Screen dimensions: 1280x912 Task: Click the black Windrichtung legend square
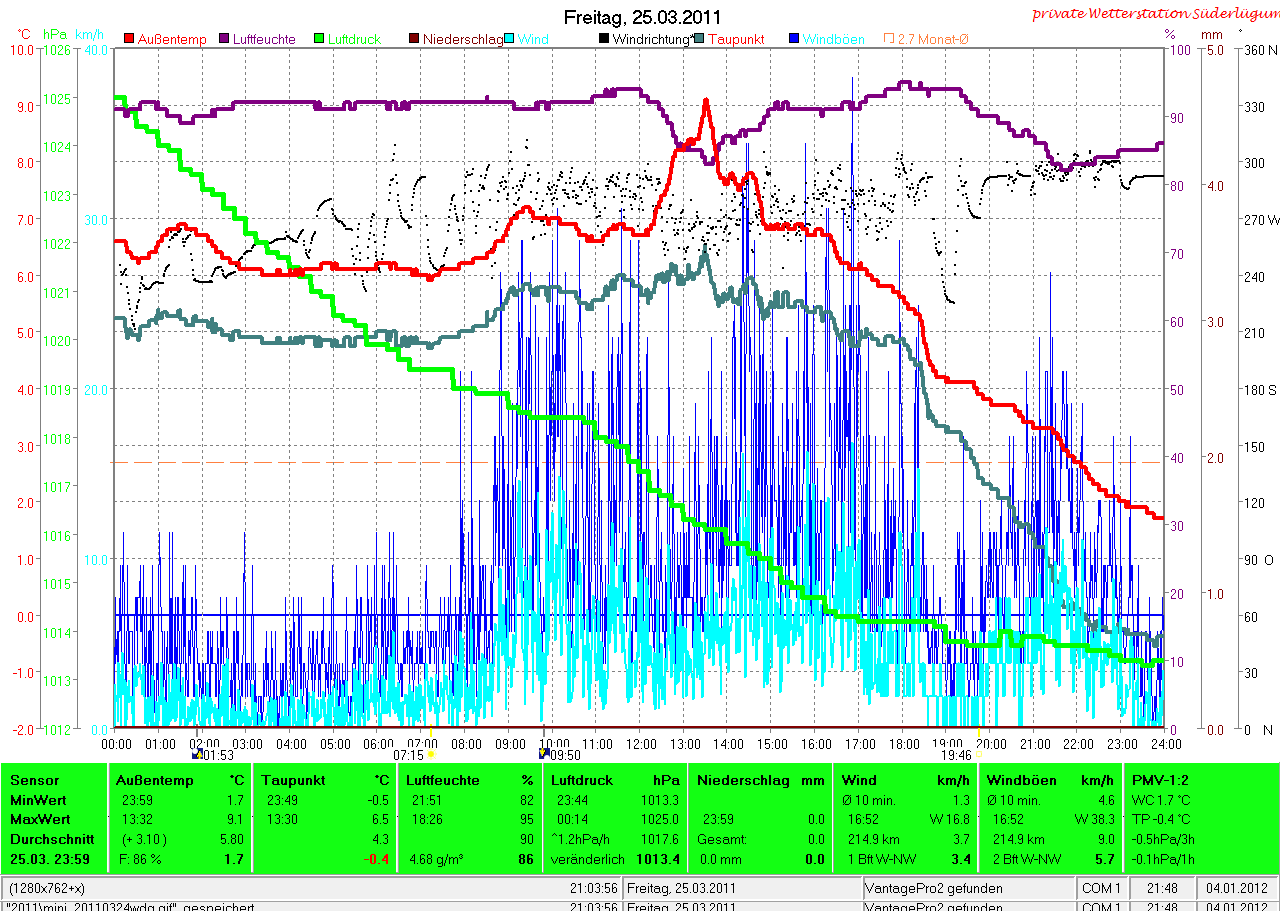point(604,39)
